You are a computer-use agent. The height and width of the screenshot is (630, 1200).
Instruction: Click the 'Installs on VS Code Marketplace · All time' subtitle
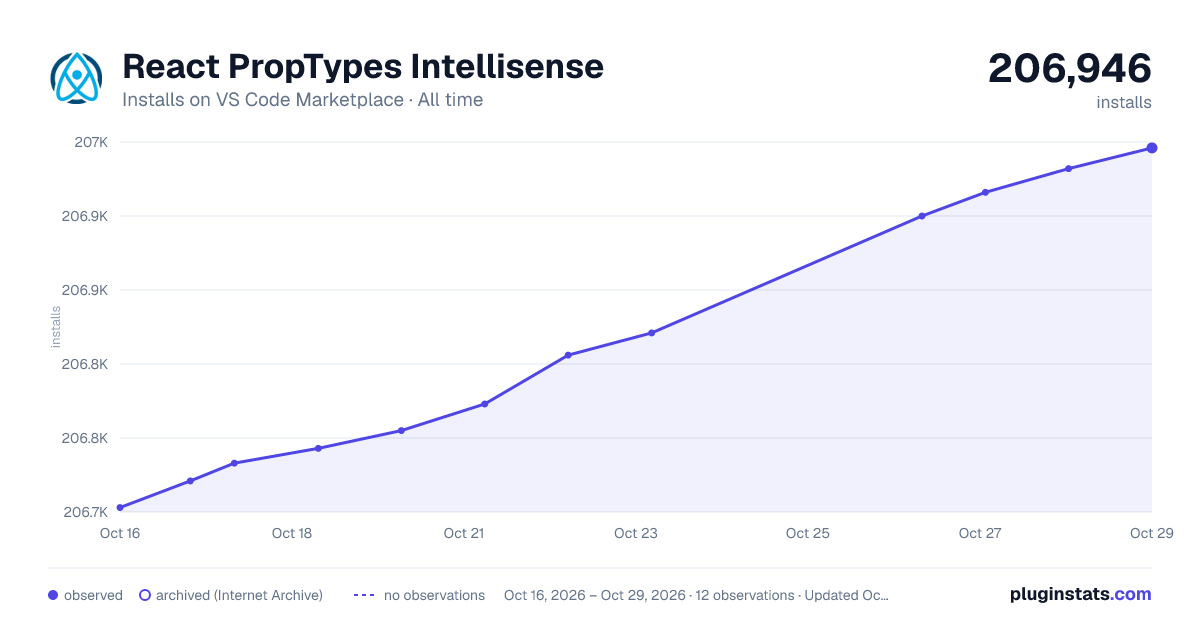click(302, 100)
